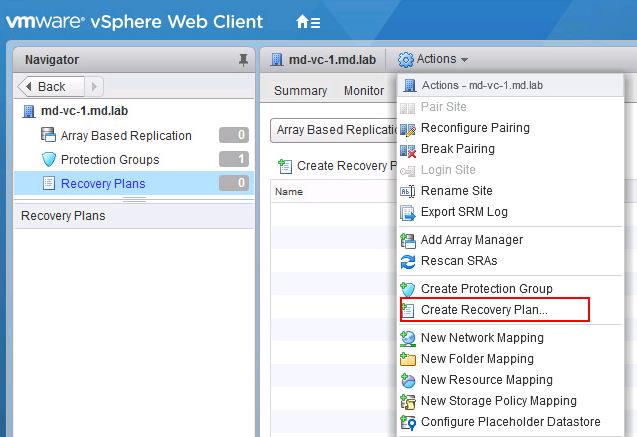Choose Configure Placeholder Datastore menu entry
637x437 pixels.
click(x=510, y=422)
